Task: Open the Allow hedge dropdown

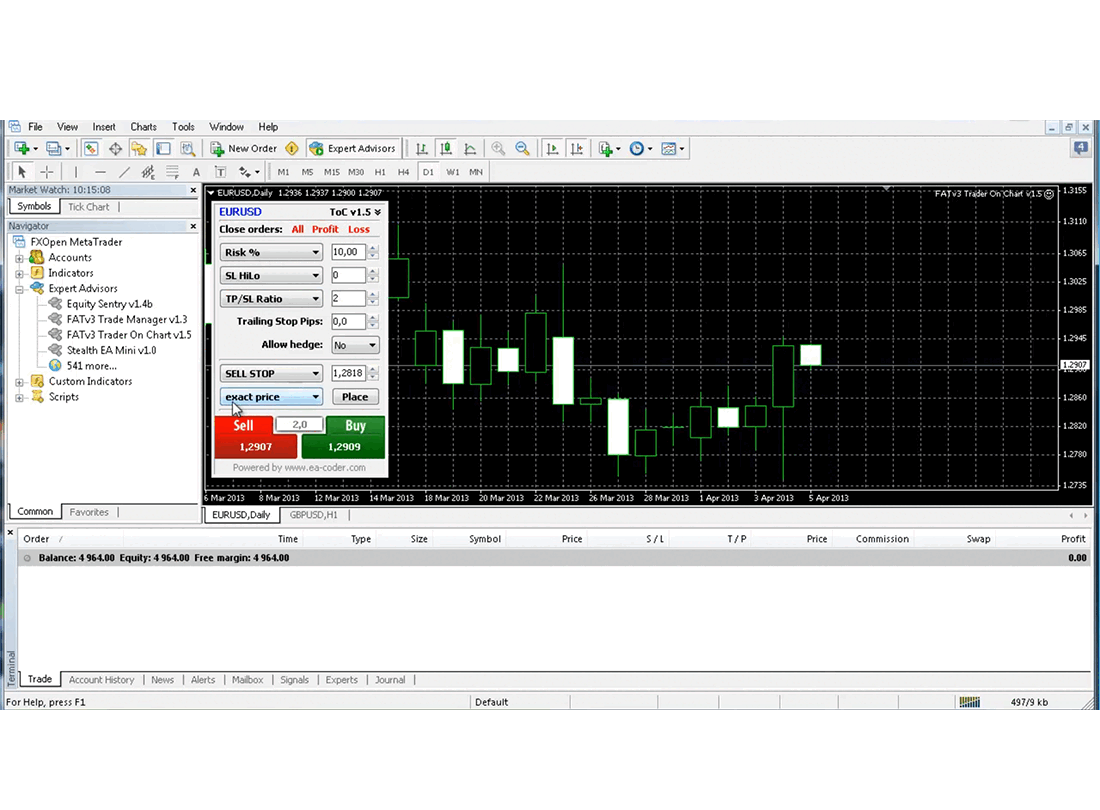Action: pos(355,345)
